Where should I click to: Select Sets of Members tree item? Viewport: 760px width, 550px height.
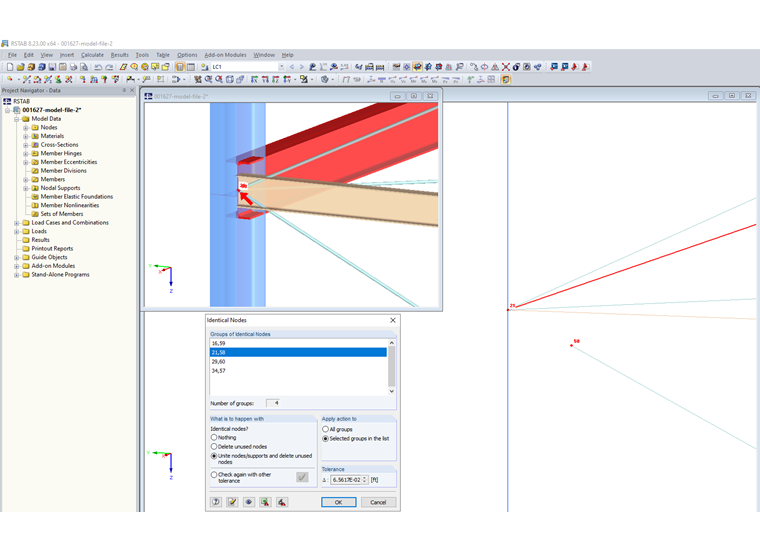pos(62,214)
